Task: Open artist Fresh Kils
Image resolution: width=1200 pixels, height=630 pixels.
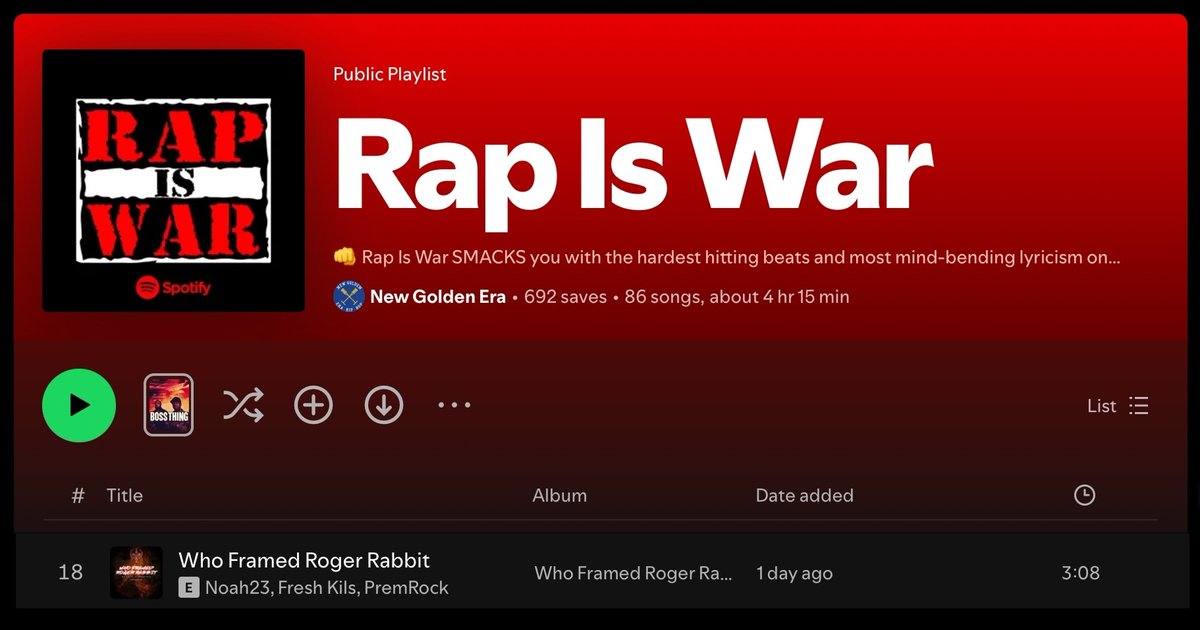Action: point(316,588)
